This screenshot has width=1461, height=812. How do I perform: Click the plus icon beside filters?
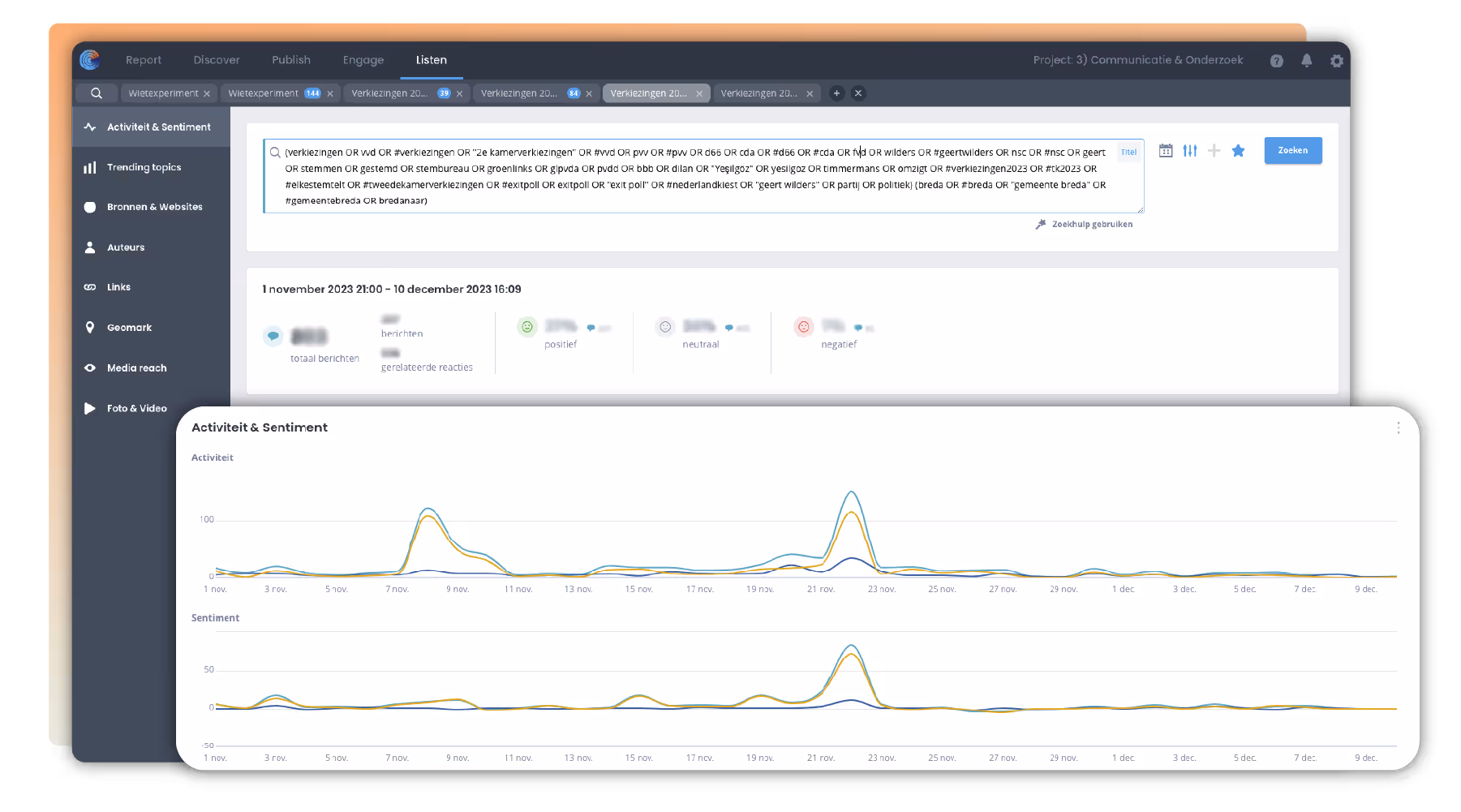[x=1214, y=150]
